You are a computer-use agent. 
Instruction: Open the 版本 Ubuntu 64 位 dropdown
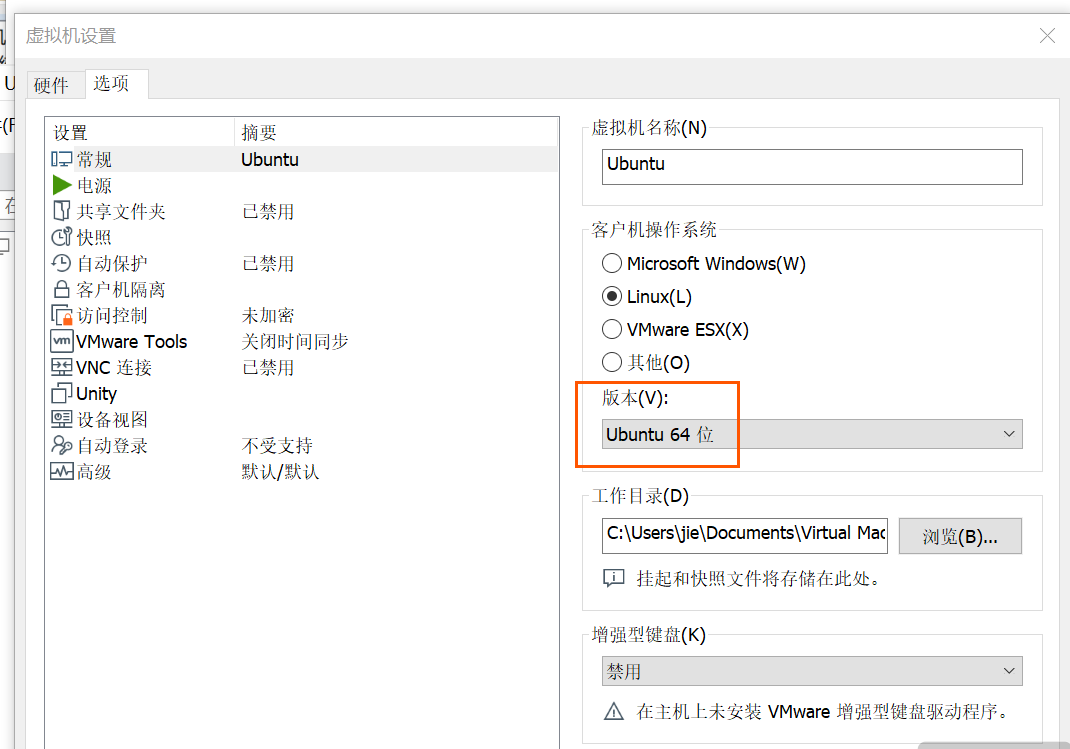coord(812,435)
